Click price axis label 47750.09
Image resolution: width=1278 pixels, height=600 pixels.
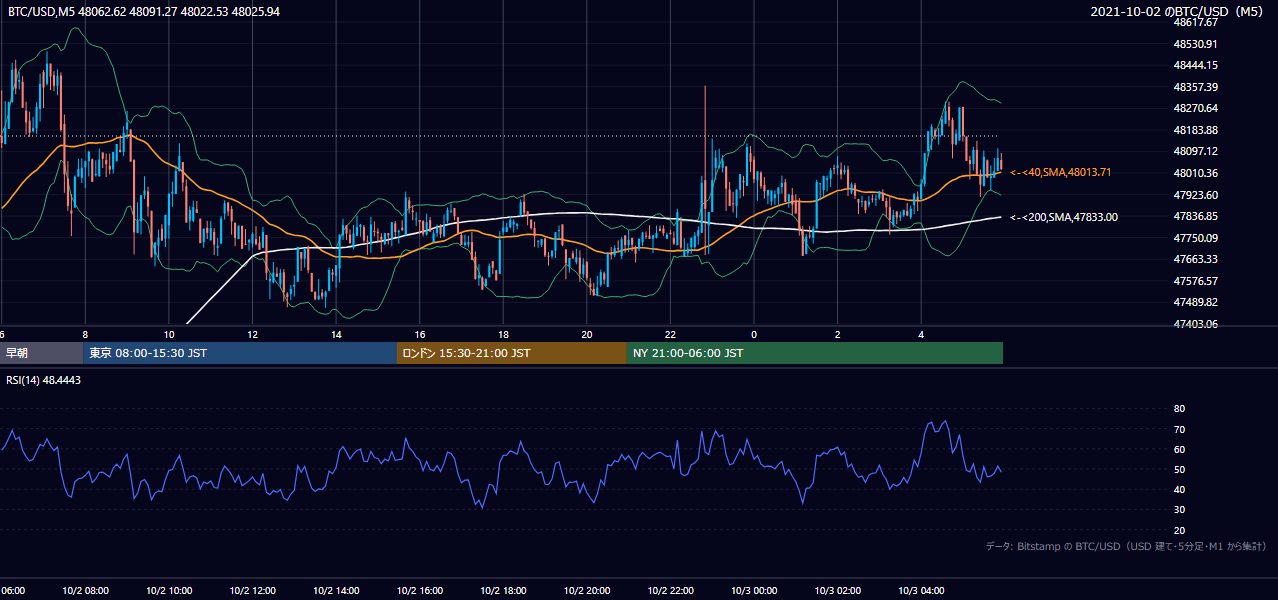point(1195,238)
